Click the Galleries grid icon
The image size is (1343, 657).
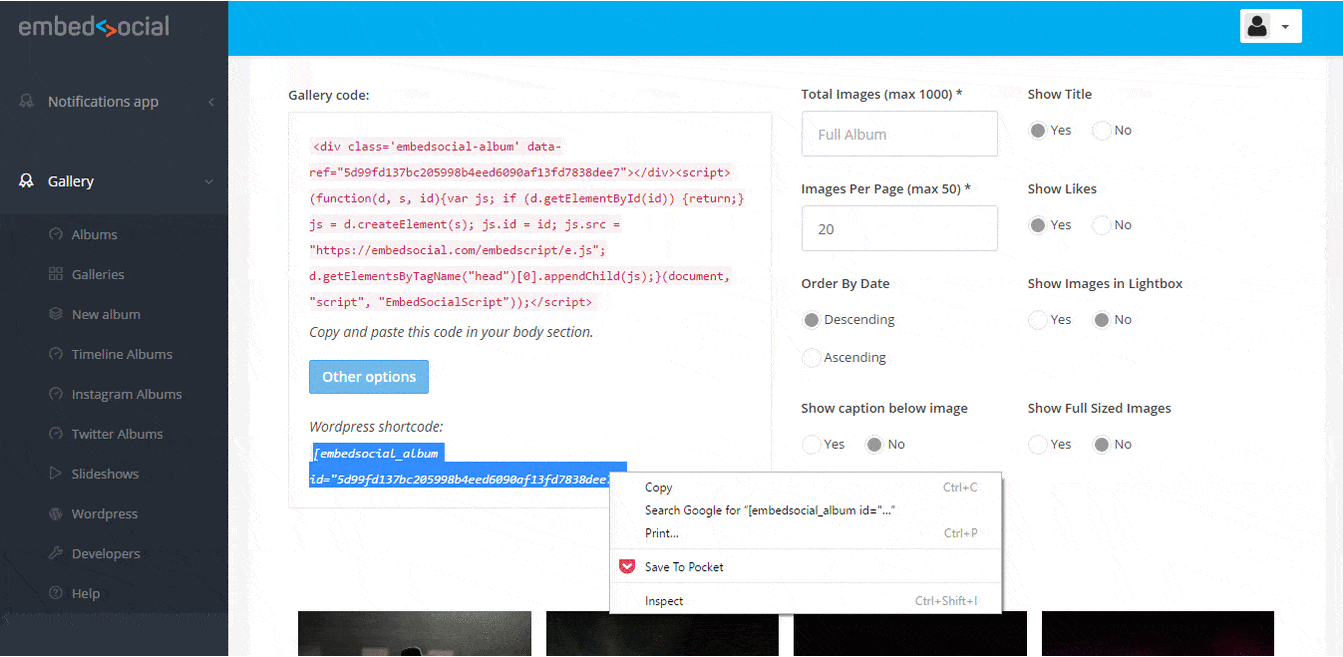56,274
